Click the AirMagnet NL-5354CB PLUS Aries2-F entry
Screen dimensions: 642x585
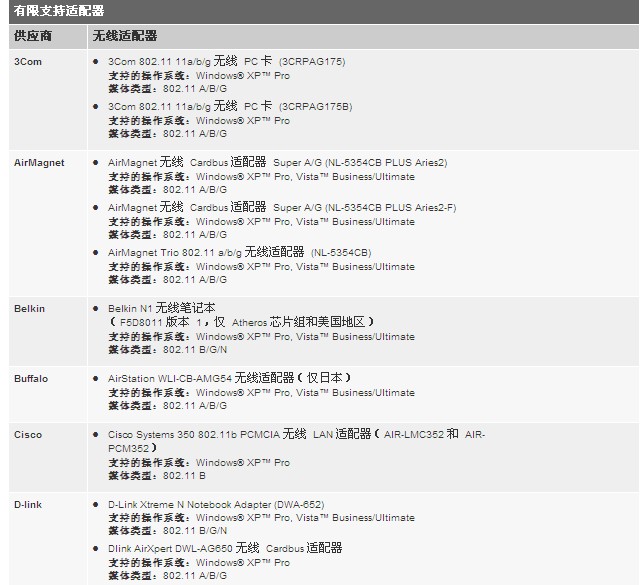coord(281,207)
